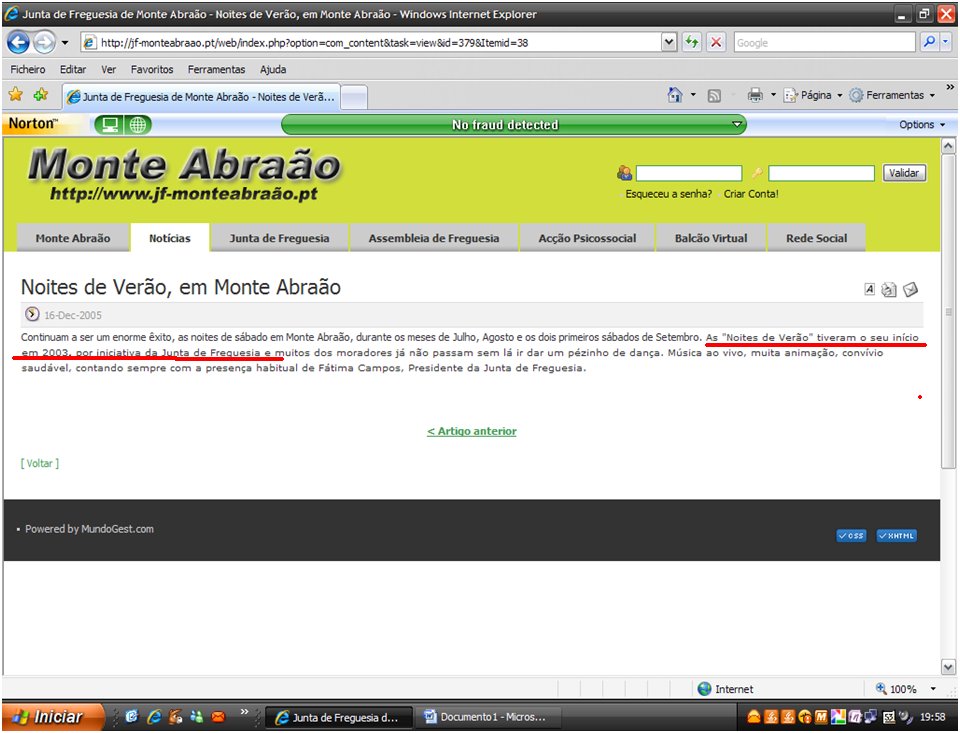
Task: Click the Print icon
Action: click(755, 95)
